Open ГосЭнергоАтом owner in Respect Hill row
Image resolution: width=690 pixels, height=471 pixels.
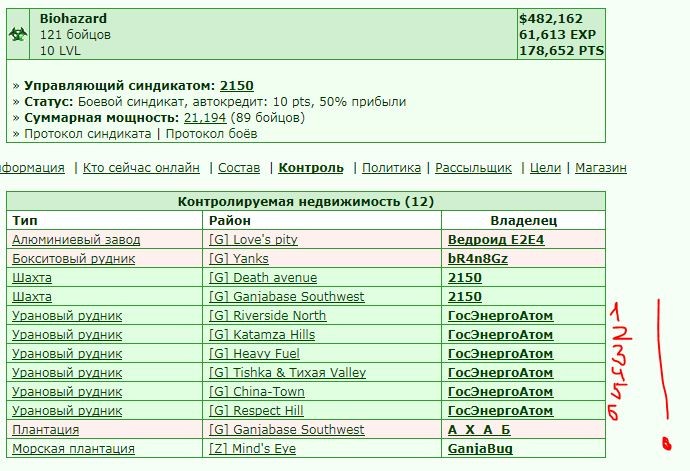(x=500, y=410)
